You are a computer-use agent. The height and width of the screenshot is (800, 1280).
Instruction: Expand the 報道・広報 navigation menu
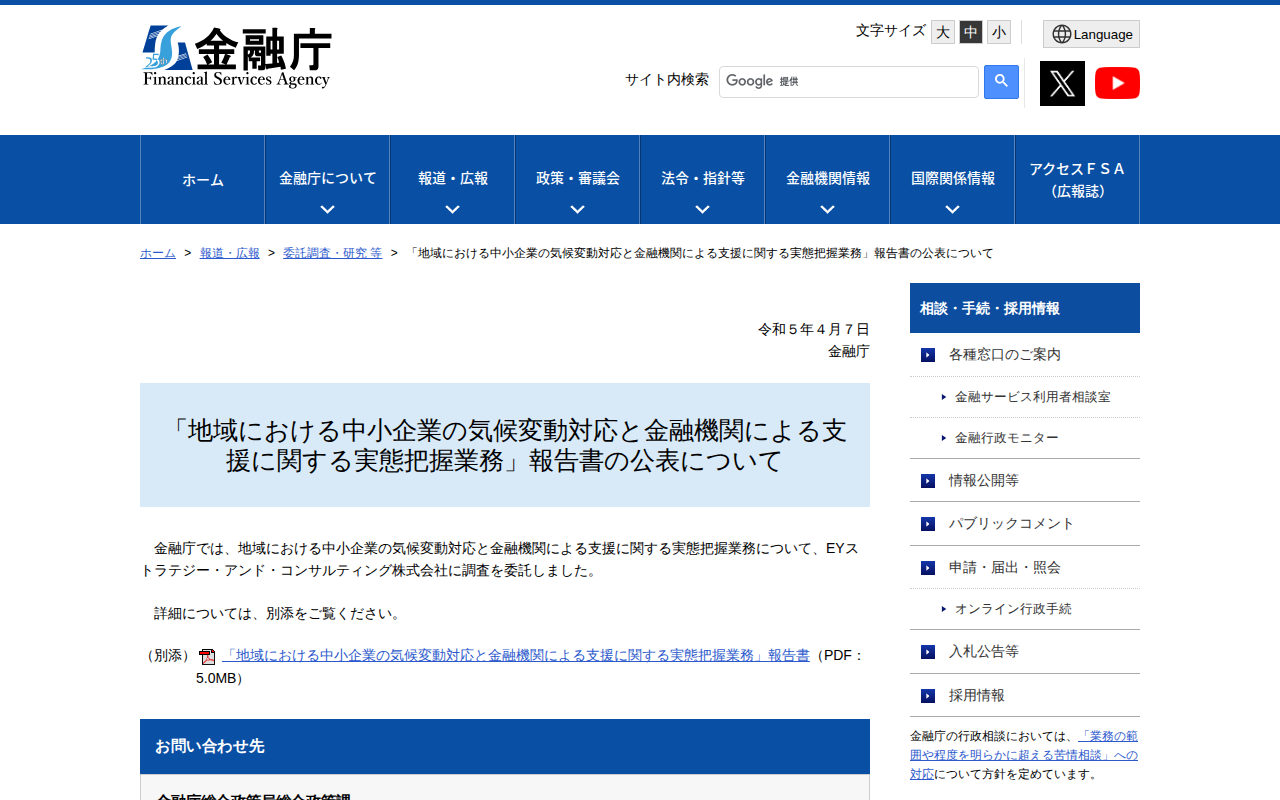(x=451, y=179)
